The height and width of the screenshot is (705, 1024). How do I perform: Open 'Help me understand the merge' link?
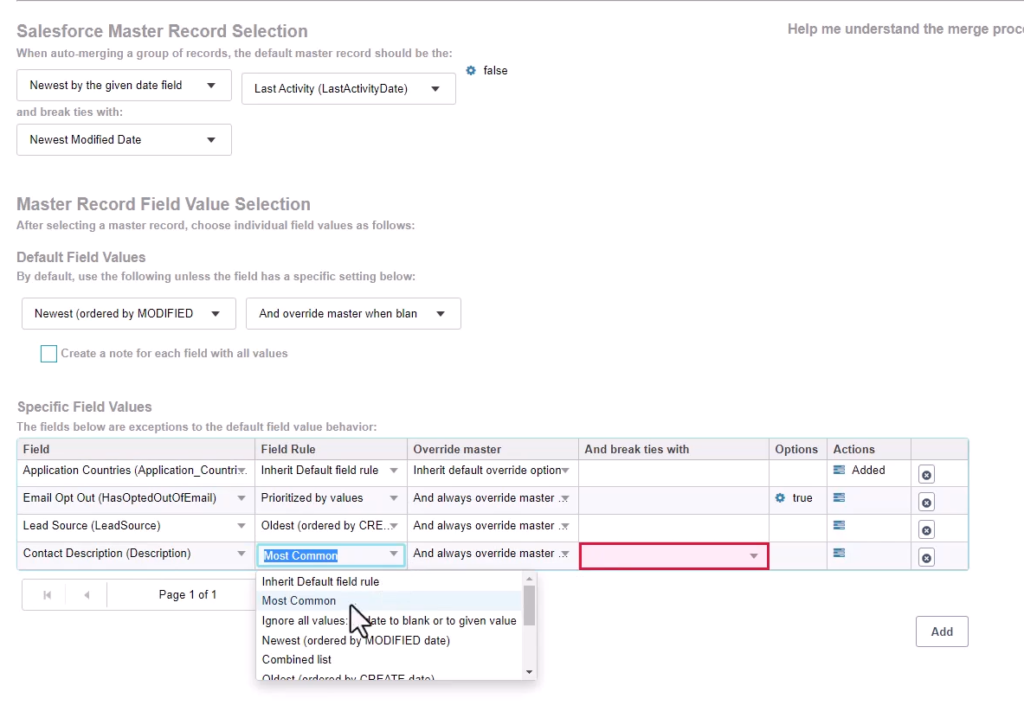coord(905,29)
